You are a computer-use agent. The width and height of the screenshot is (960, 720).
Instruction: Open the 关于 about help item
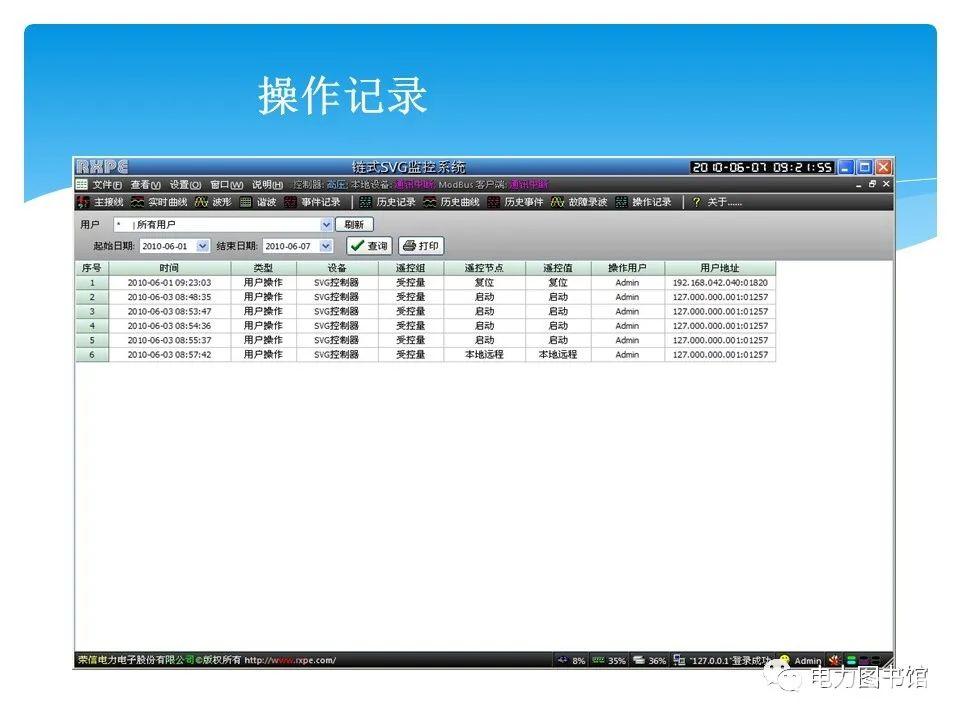tap(716, 202)
